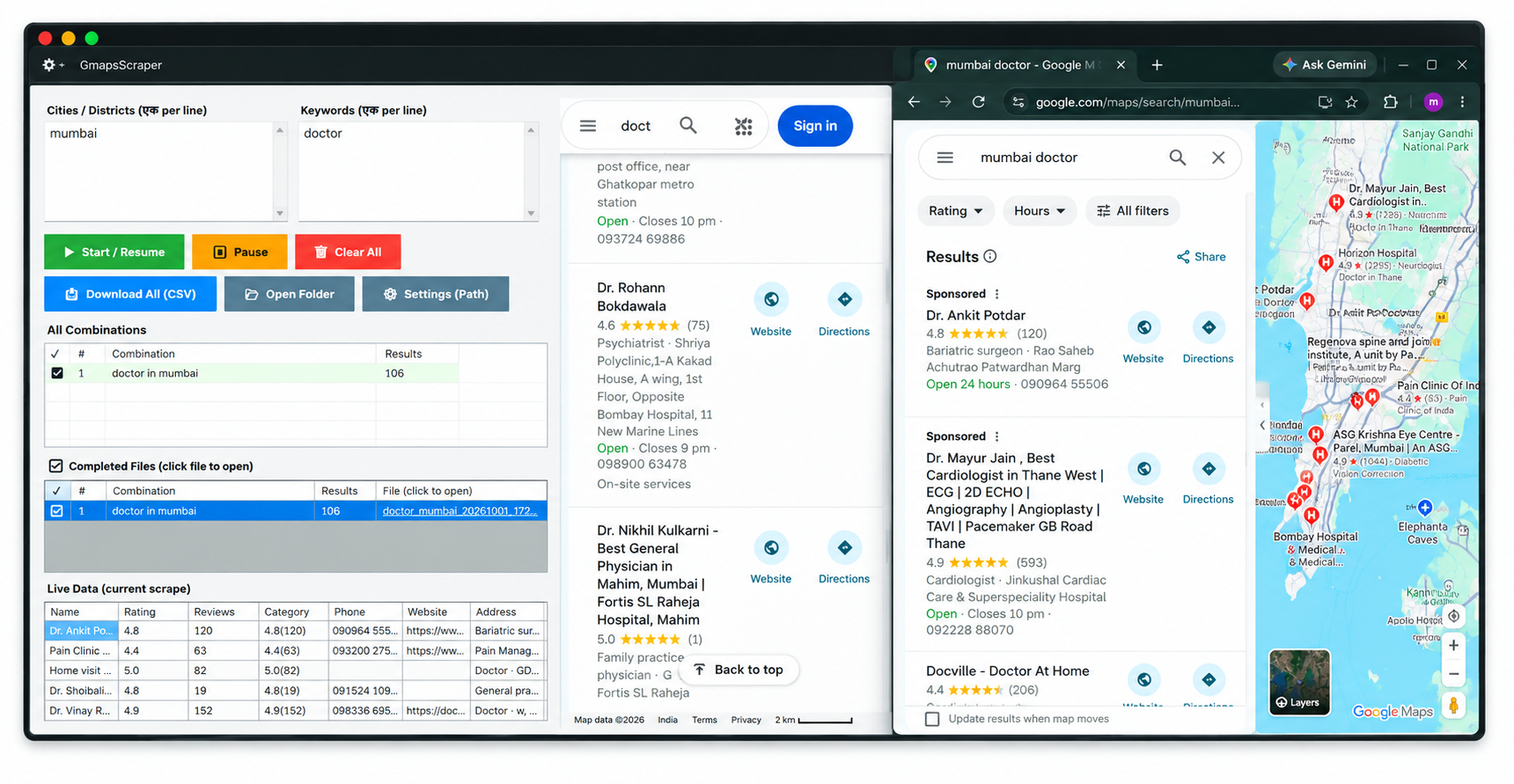
Task: Click the Start / Resume button
Action: tap(114, 252)
